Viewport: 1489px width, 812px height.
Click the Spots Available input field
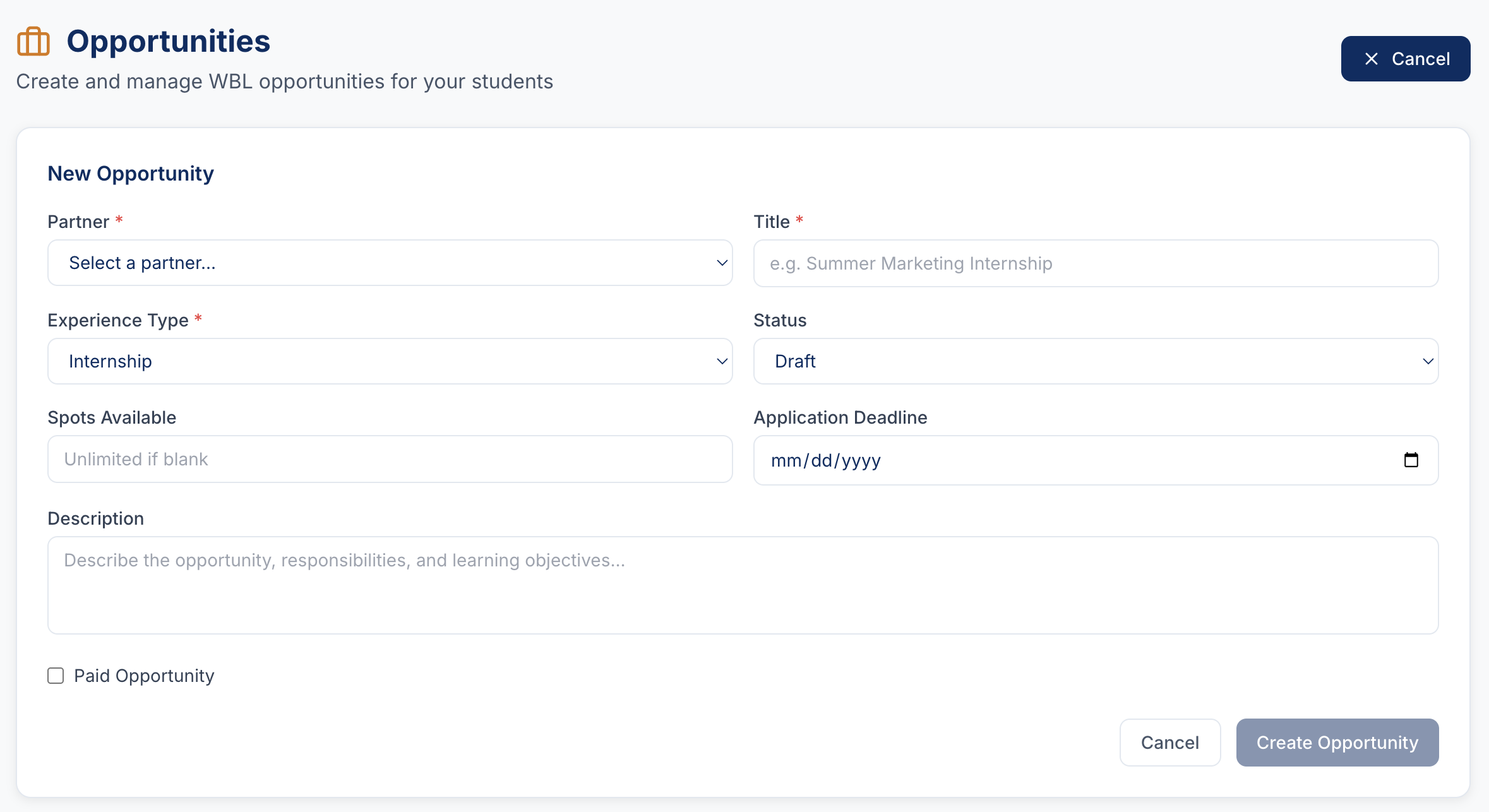tap(389, 459)
